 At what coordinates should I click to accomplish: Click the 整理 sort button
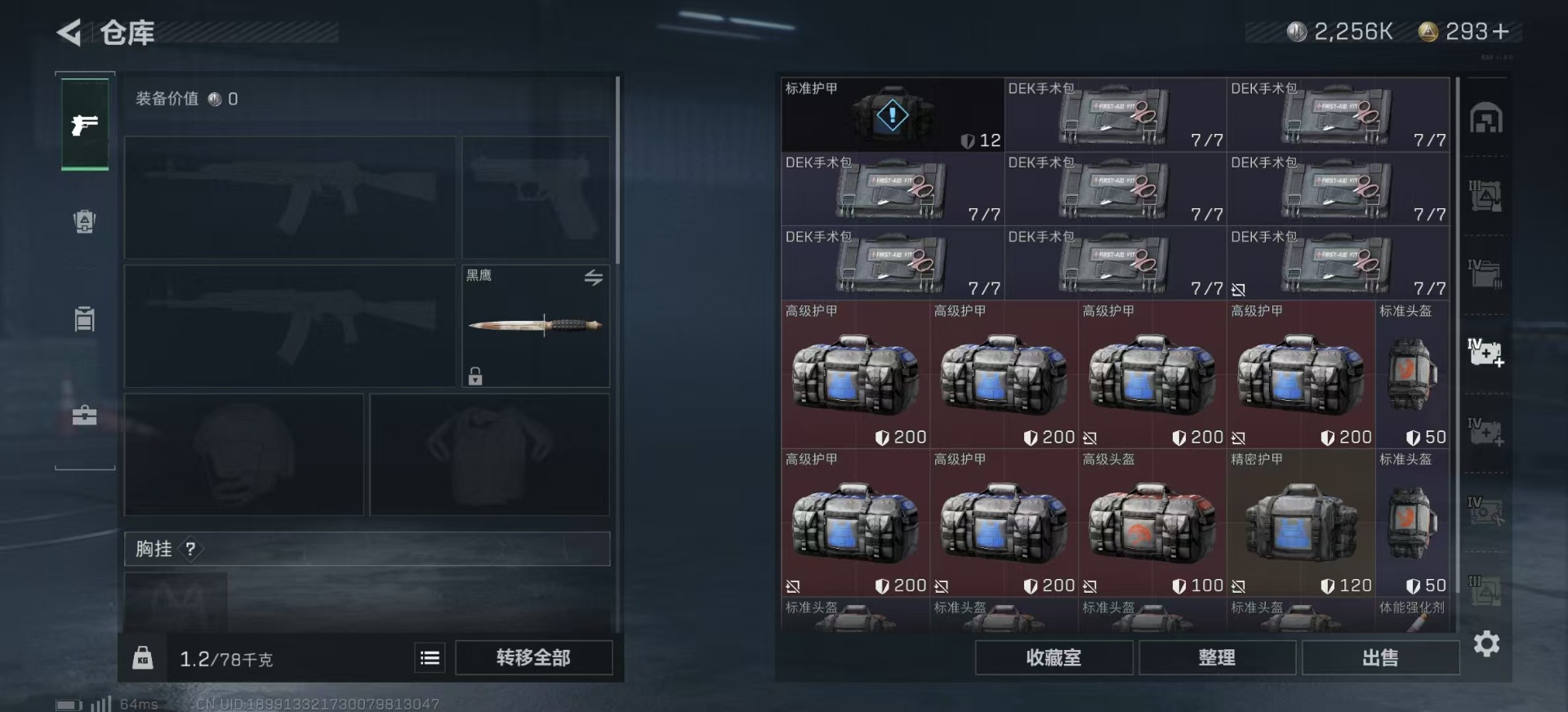point(1217,657)
